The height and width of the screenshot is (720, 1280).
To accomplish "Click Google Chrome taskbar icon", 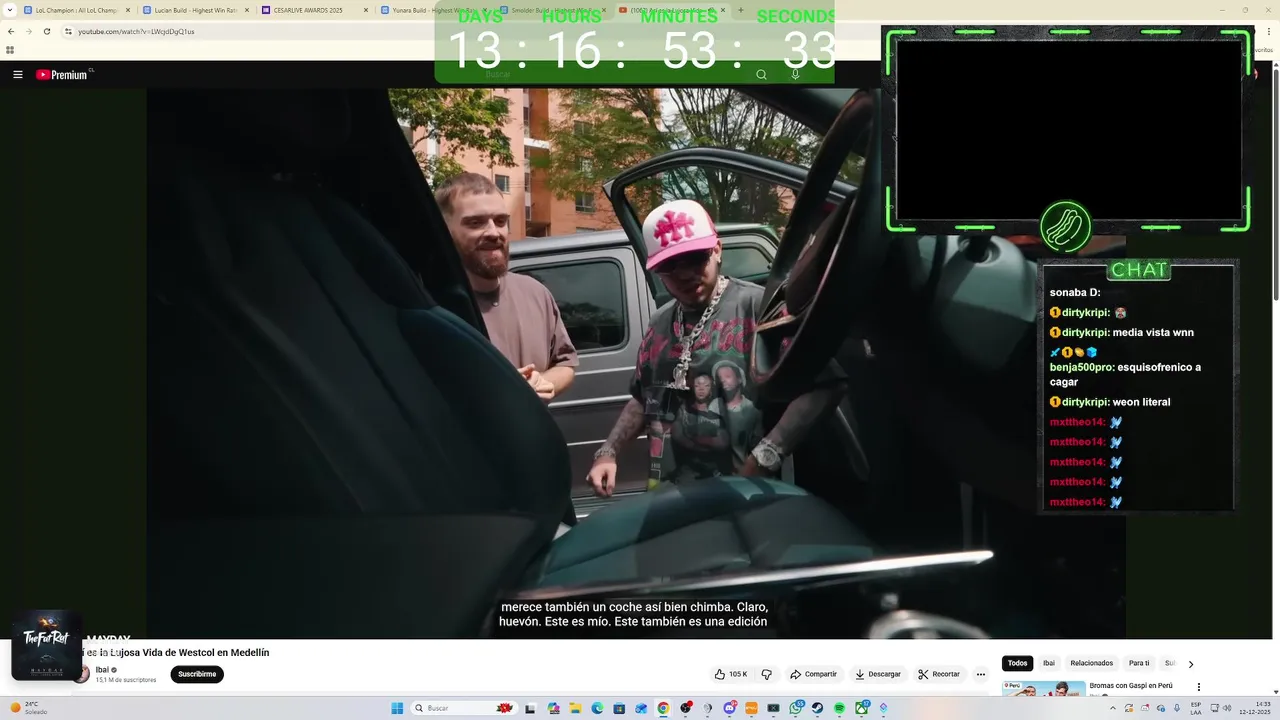I will (663, 708).
